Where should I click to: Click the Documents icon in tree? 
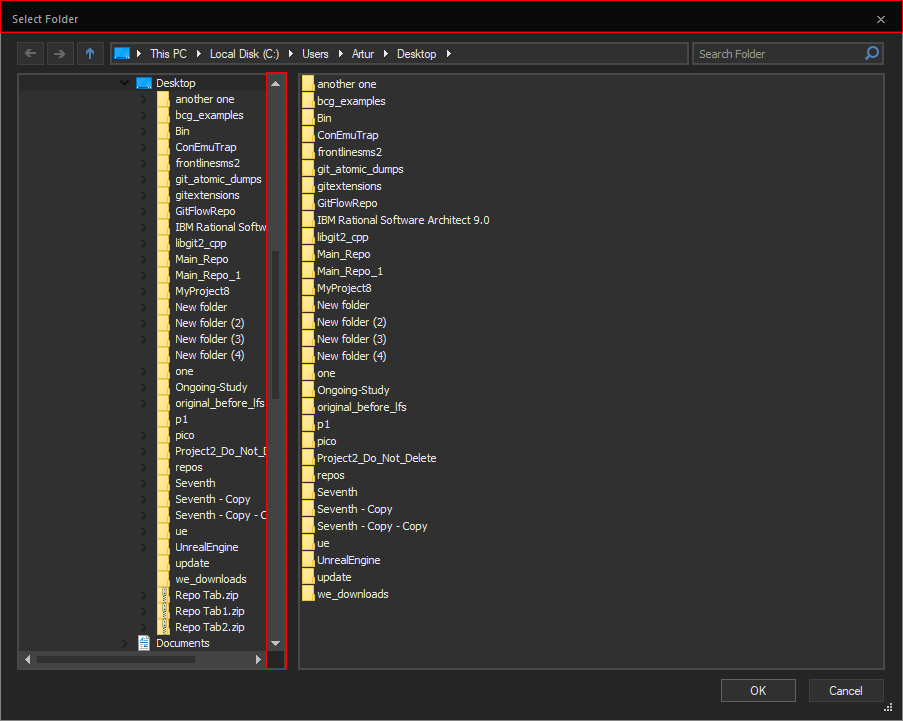[x=144, y=643]
